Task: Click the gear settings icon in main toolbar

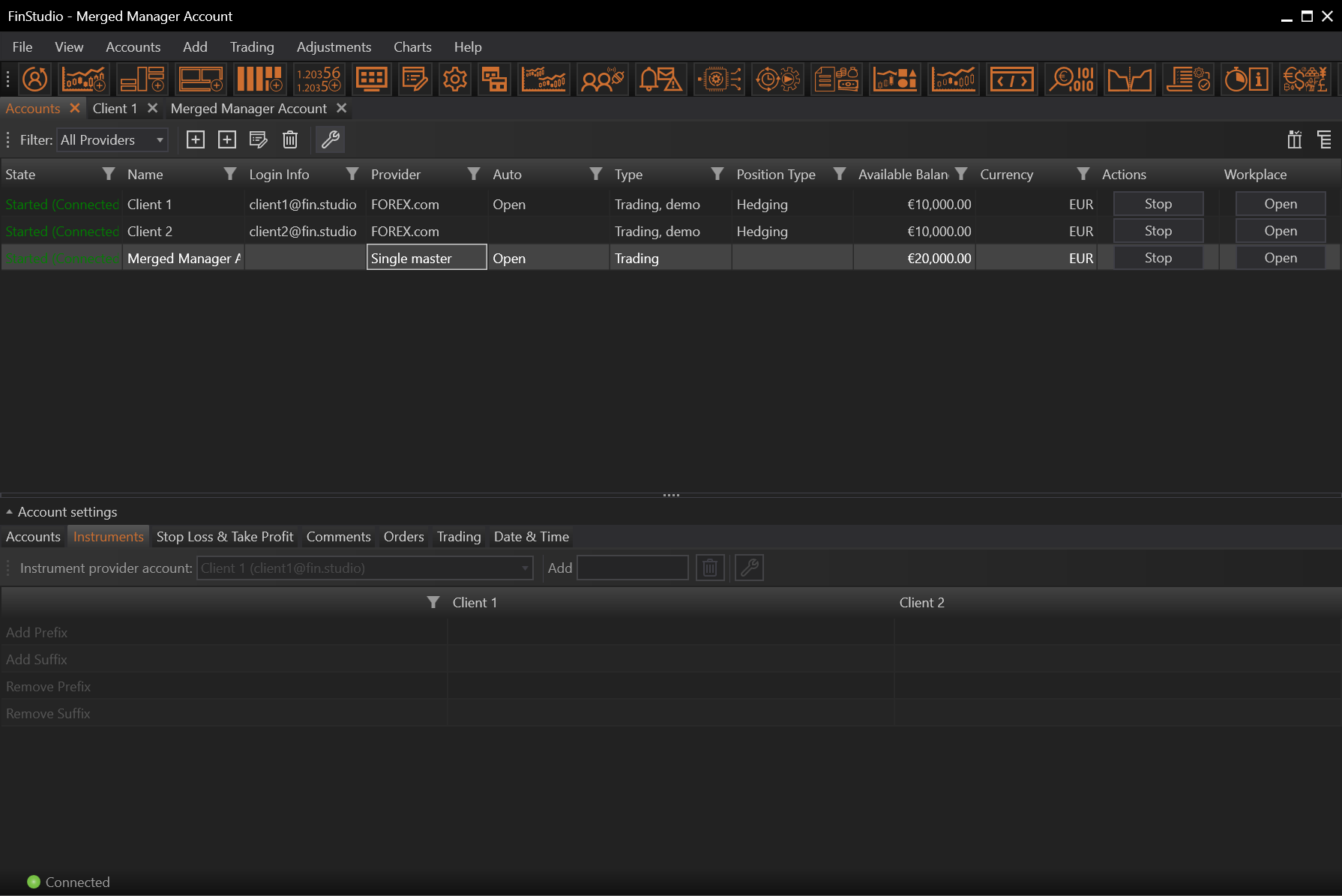Action: pos(454,79)
